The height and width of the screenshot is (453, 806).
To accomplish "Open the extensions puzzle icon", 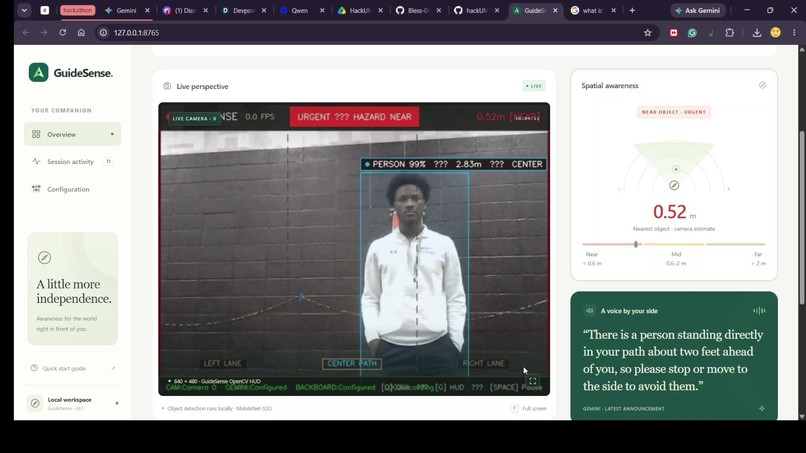I will click(x=729, y=32).
